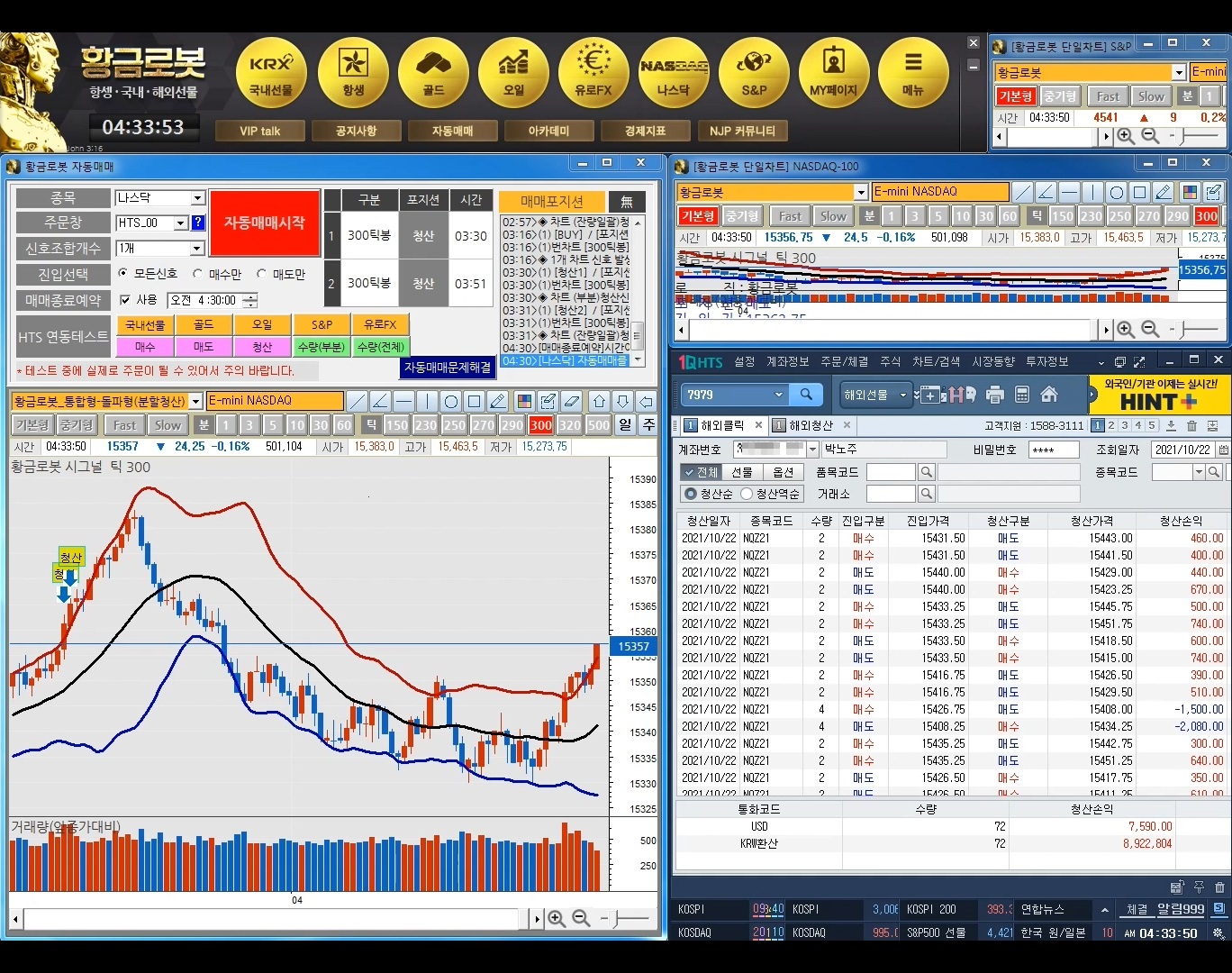Click down arrow icon in main chart toolbar

click(x=622, y=402)
